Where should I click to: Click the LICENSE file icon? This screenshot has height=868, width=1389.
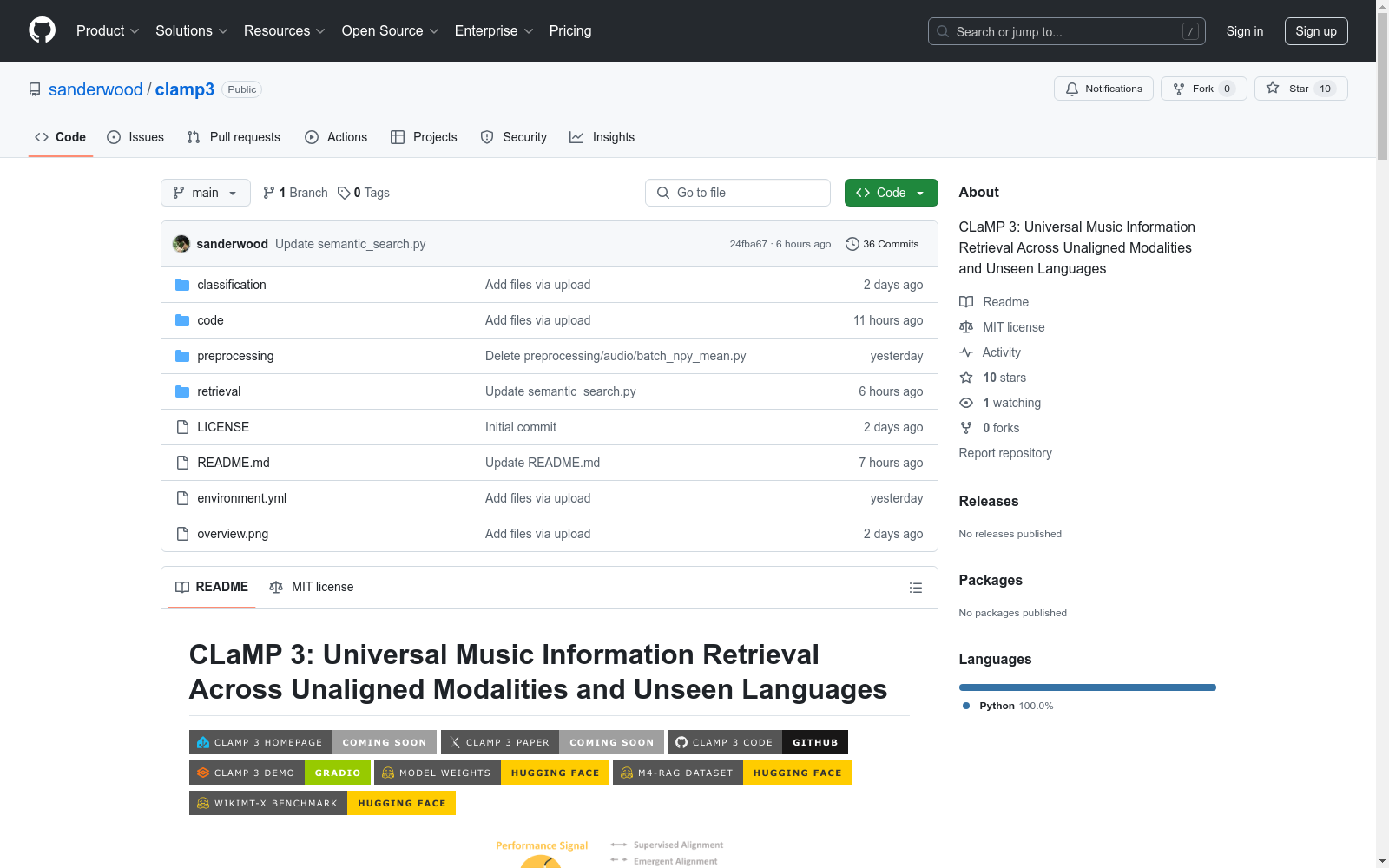(x=182, y=427)
